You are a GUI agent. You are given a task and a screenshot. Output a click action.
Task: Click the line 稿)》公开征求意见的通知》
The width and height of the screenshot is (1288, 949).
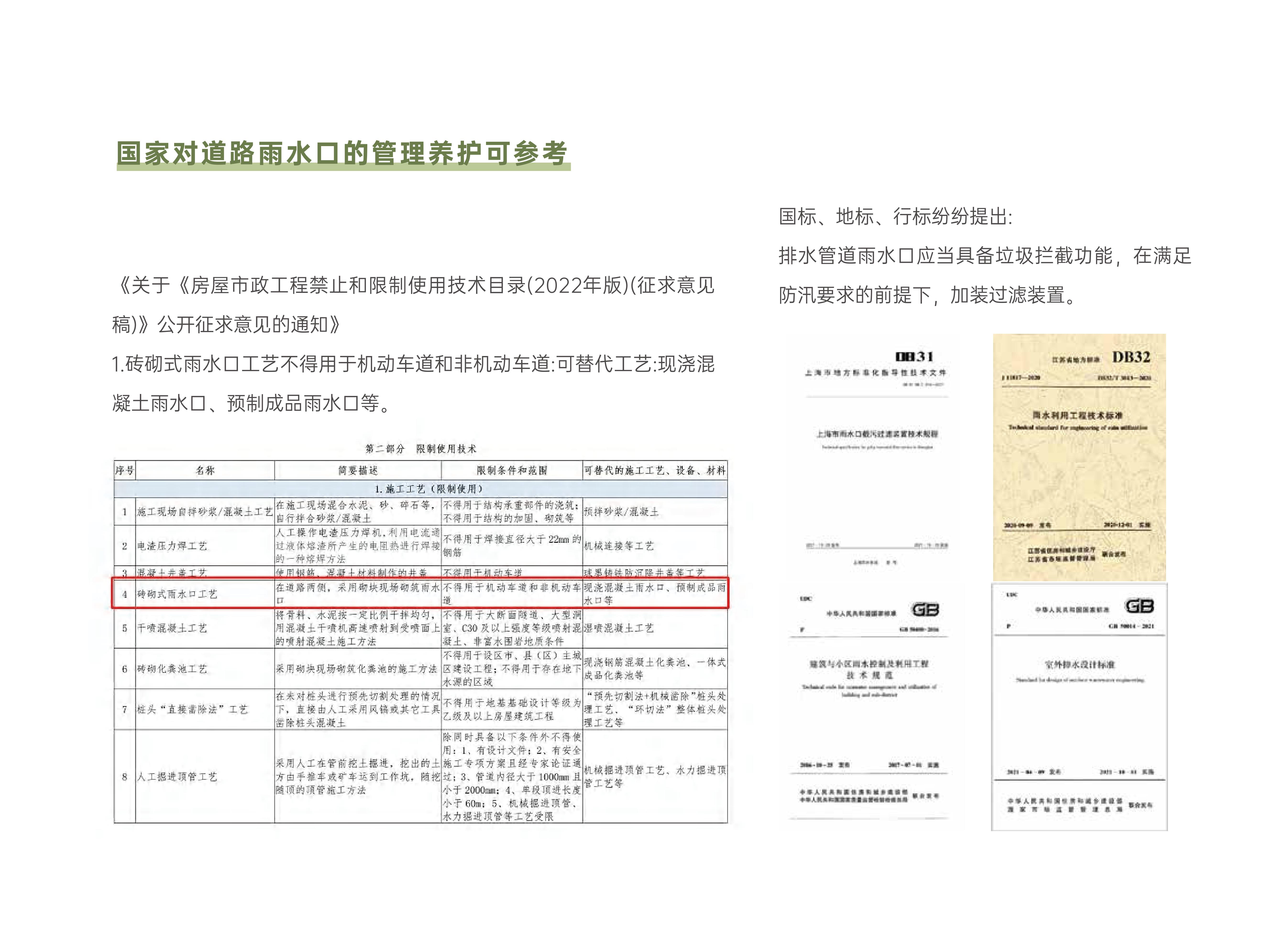coord(227,324)
